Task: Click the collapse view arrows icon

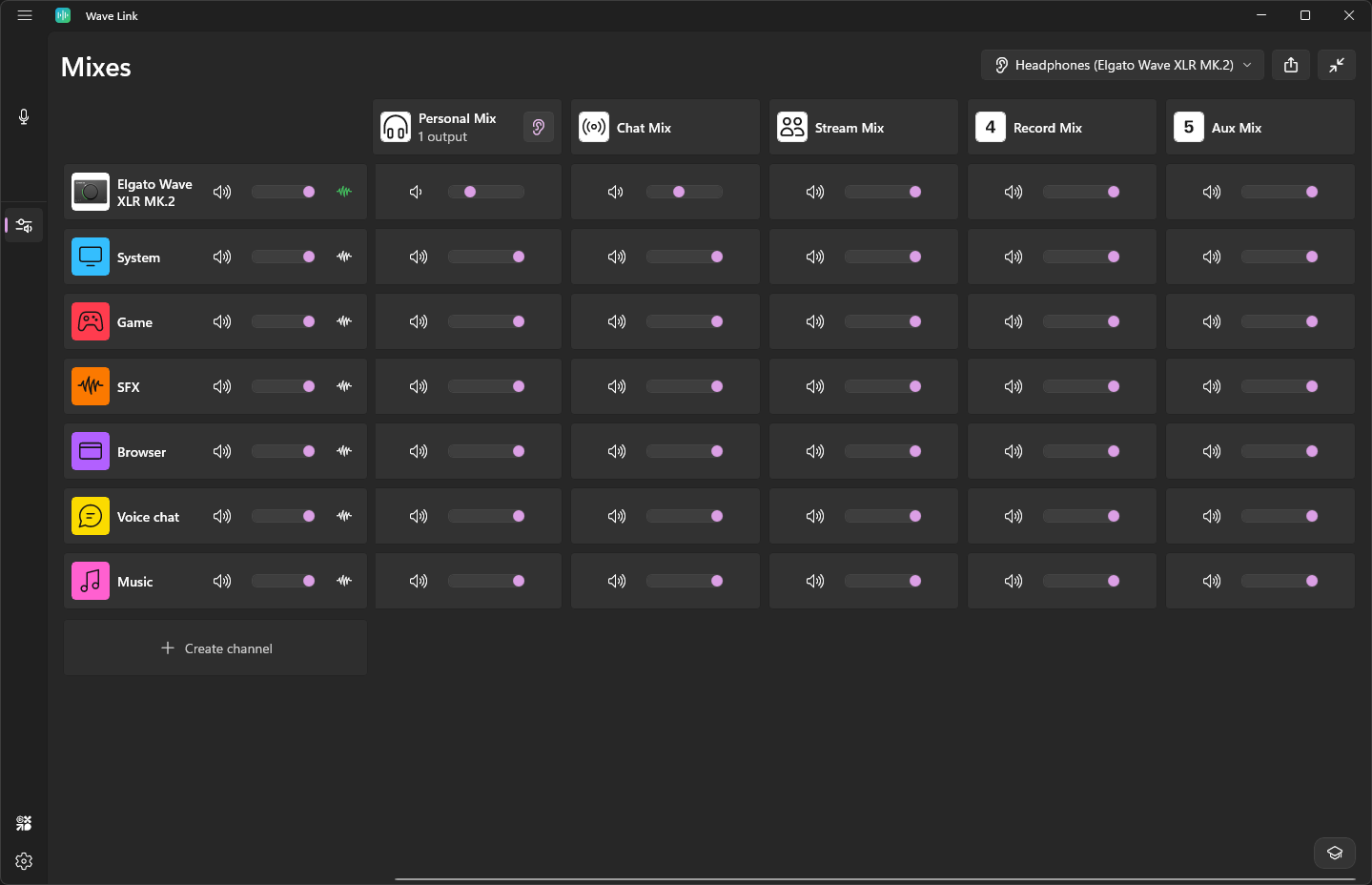Action: point(1337,65)
